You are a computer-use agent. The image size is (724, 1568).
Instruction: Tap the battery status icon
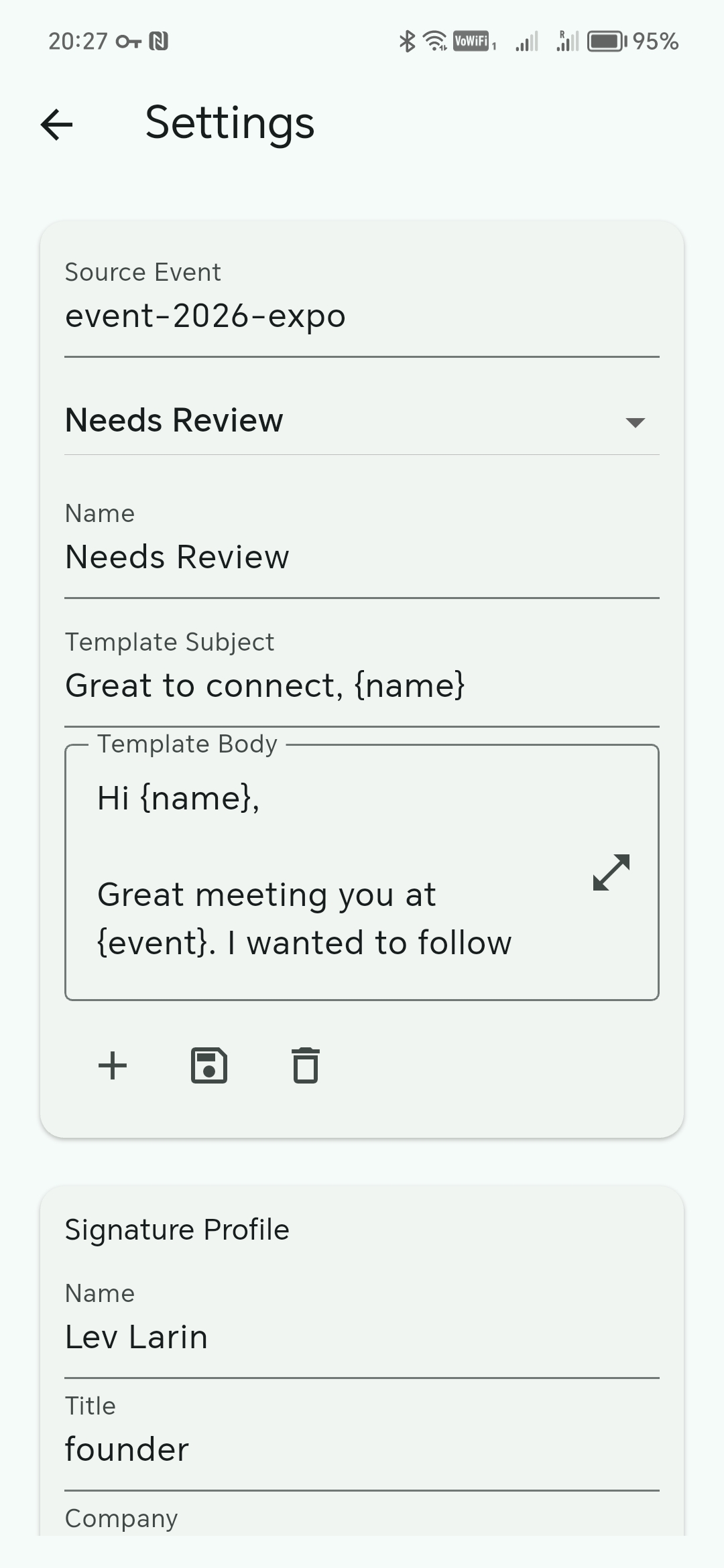pyautogui.click(x=607, y=42)
